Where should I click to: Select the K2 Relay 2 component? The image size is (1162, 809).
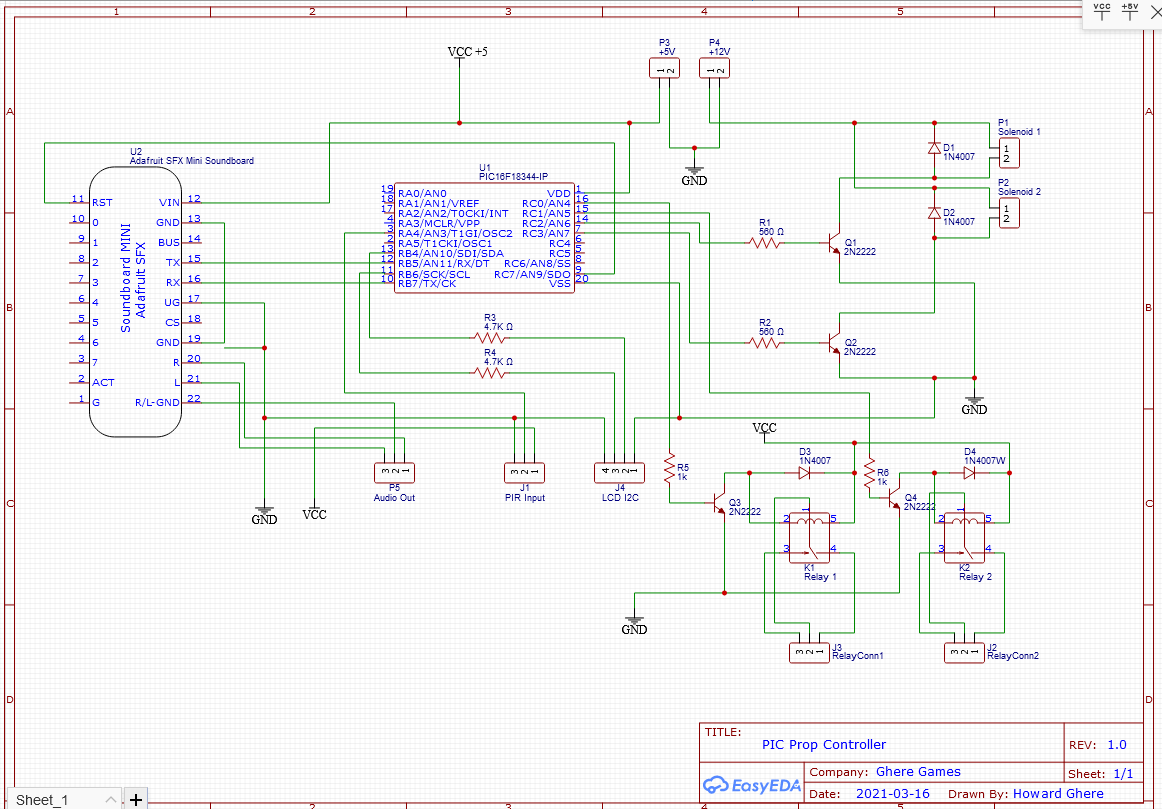point(965,538)
